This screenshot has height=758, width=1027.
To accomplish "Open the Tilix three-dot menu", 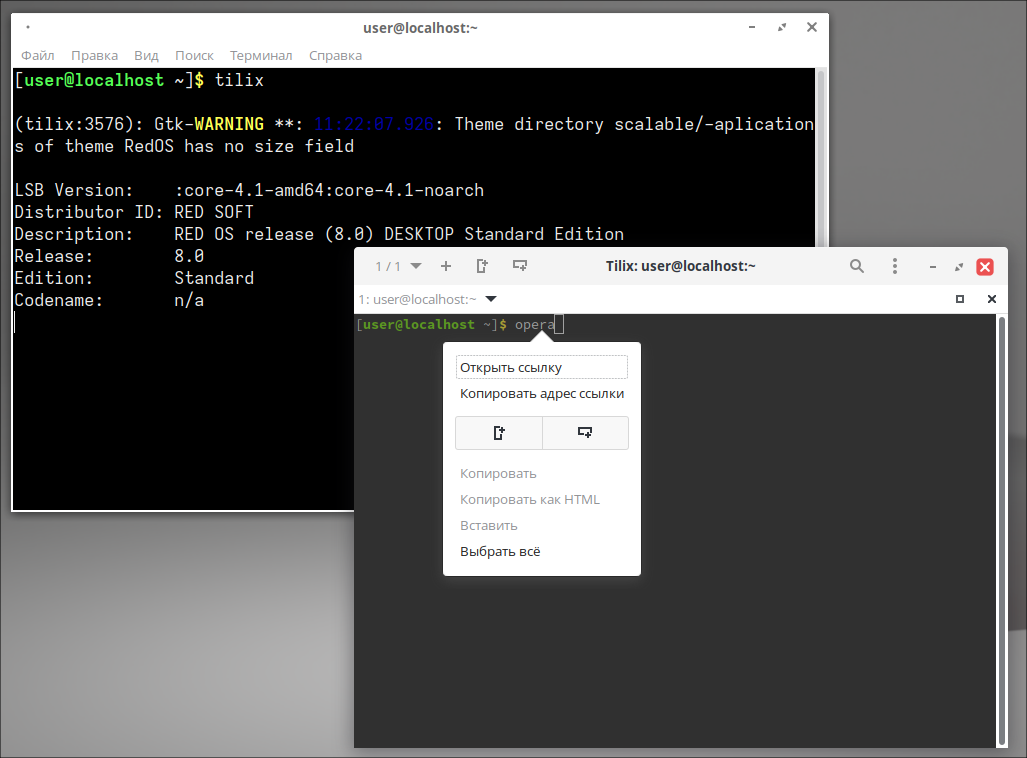I will [895, 266].
